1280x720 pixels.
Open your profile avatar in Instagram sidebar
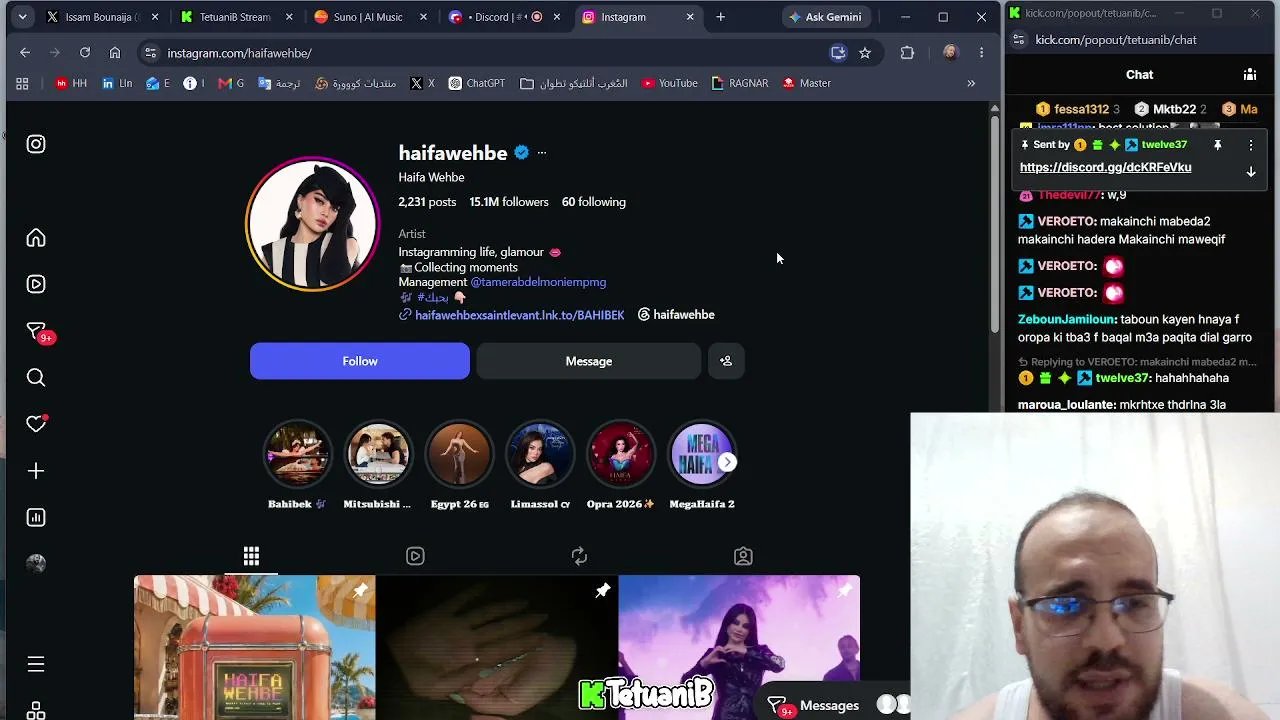click(x=36, y=564)
